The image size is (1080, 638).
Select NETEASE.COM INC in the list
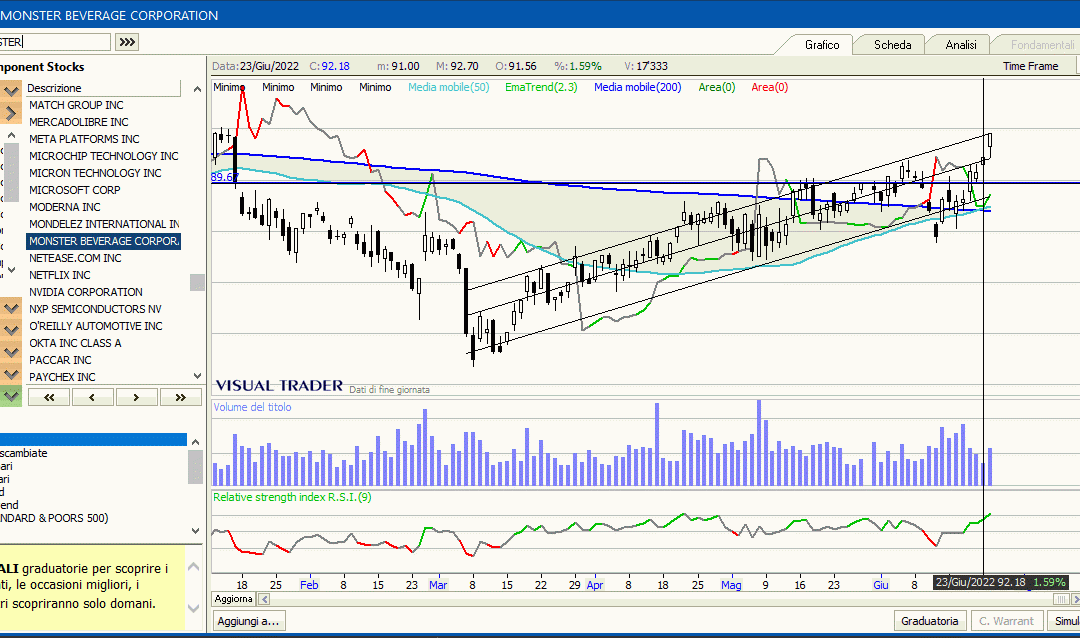point(103,258)
